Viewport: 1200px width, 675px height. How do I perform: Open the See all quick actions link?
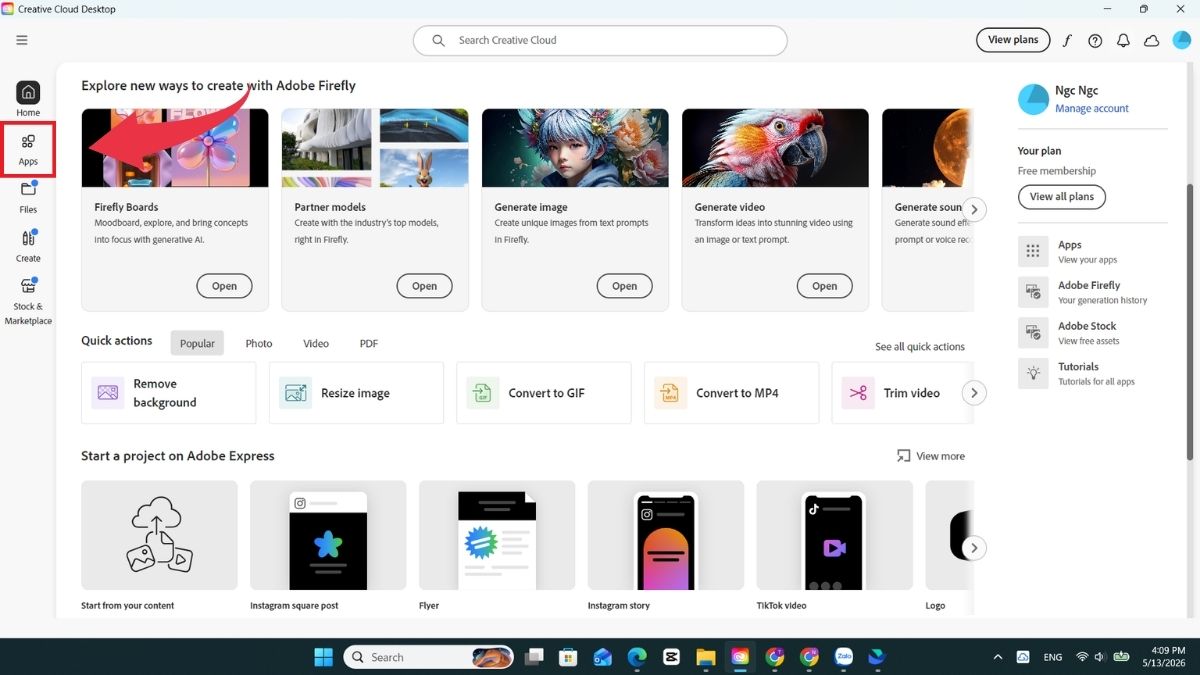(920, 347)
